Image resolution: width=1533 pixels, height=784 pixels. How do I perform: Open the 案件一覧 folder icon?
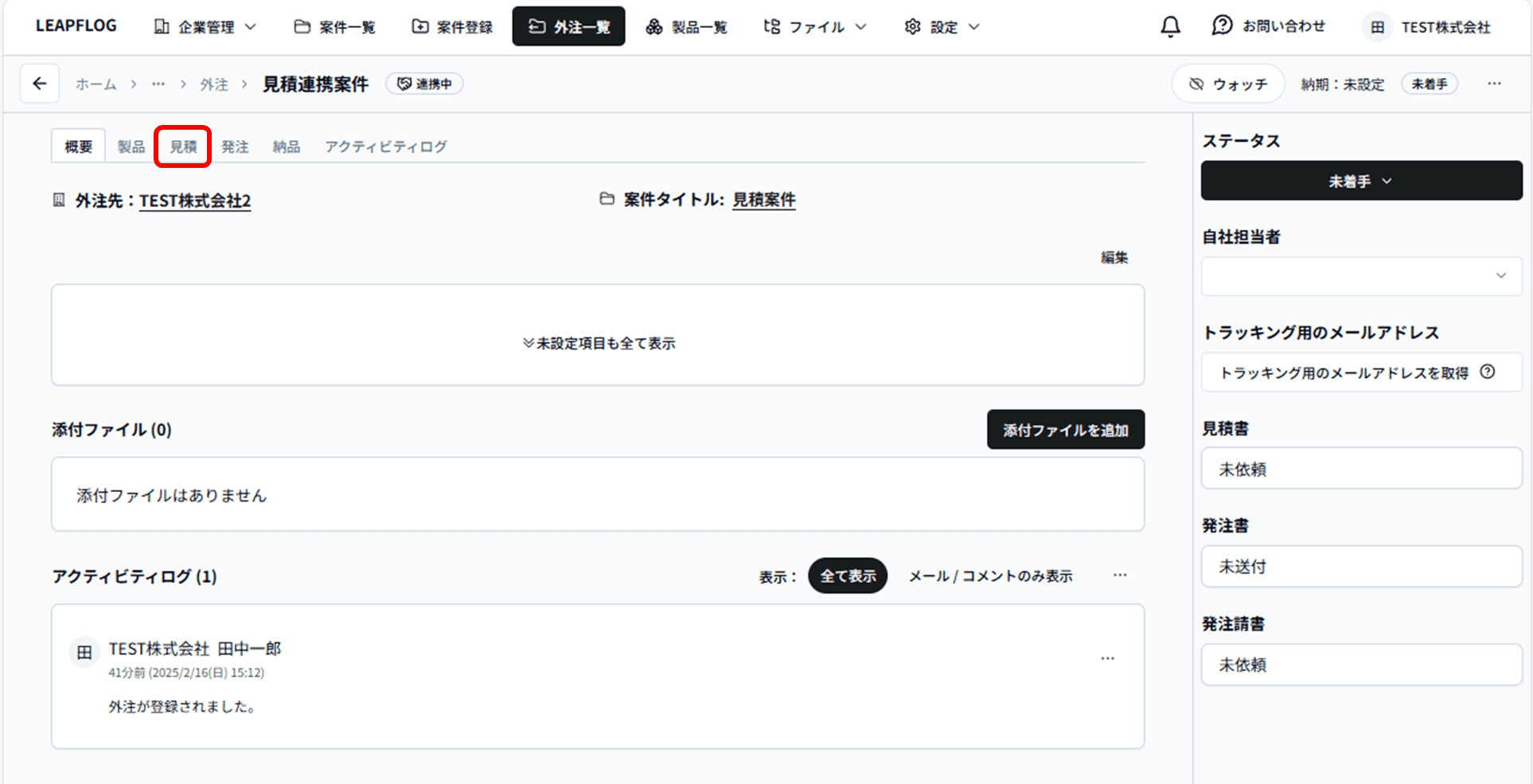(300, 26)
